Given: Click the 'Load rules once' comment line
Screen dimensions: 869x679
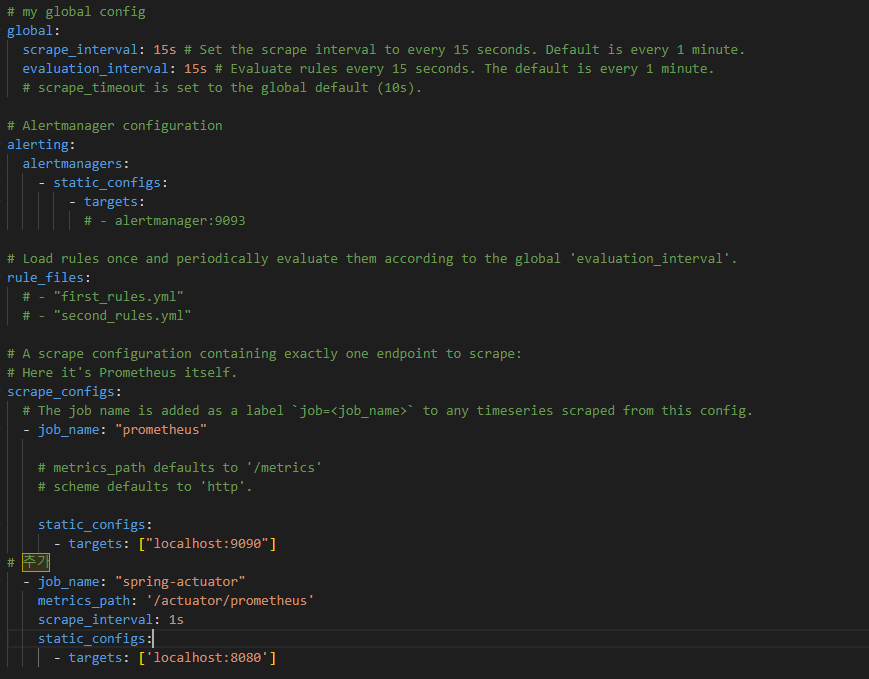Looking at the screenshot, I should click(372, 259).
